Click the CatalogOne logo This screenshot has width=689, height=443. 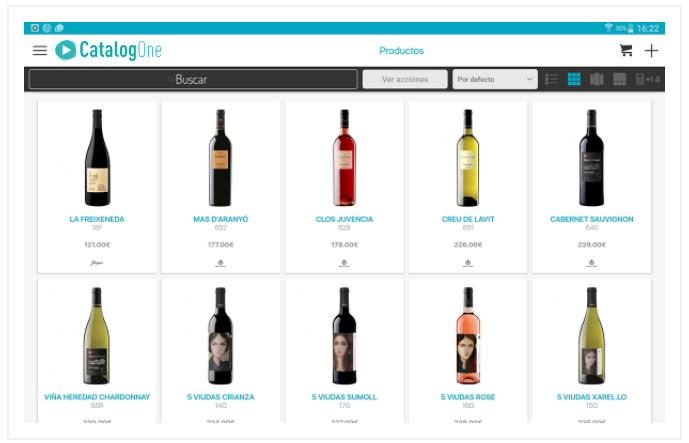[x=108, y=50]
